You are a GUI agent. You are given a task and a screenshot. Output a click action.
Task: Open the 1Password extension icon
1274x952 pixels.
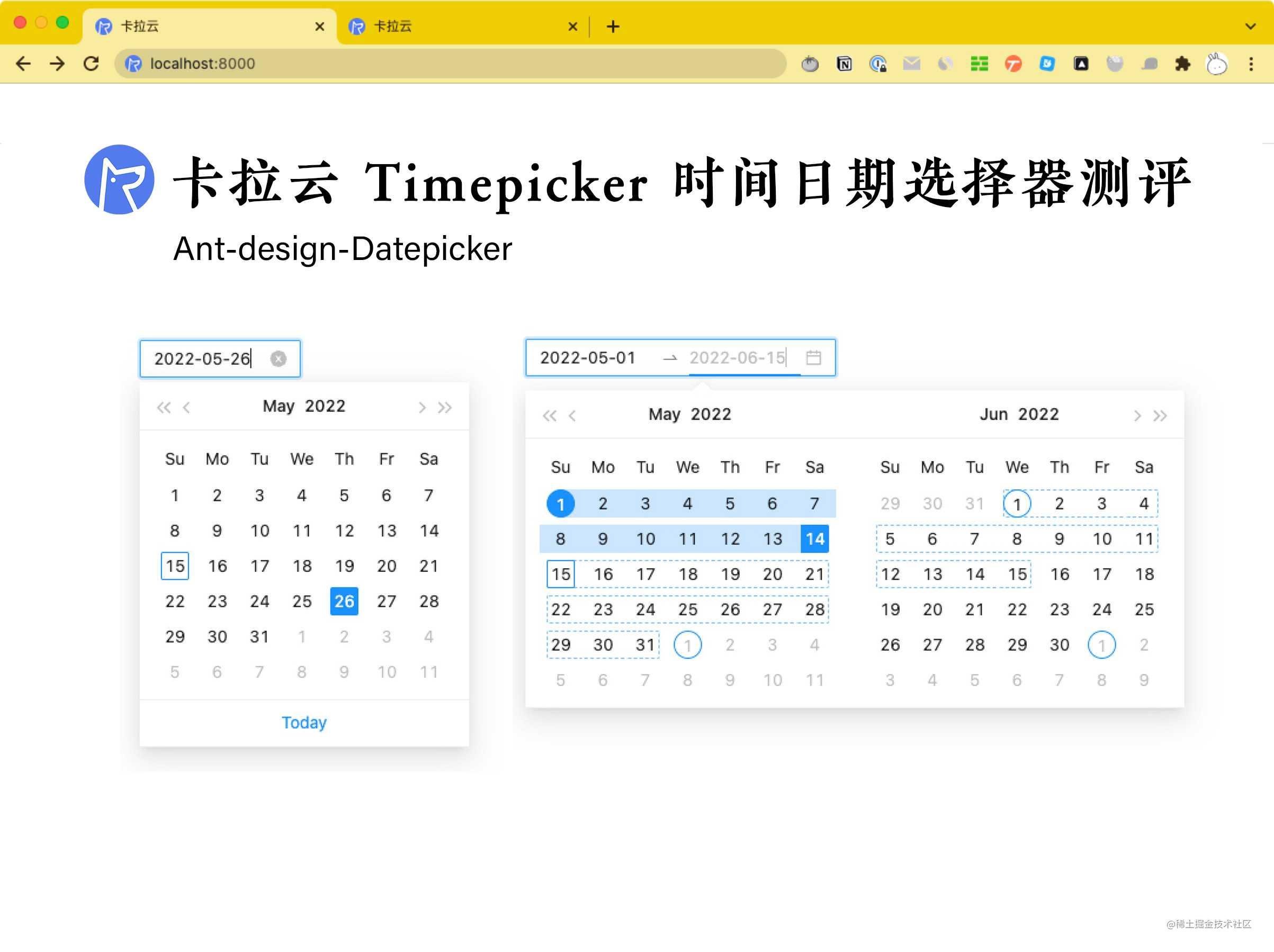[x=878, y=64]
